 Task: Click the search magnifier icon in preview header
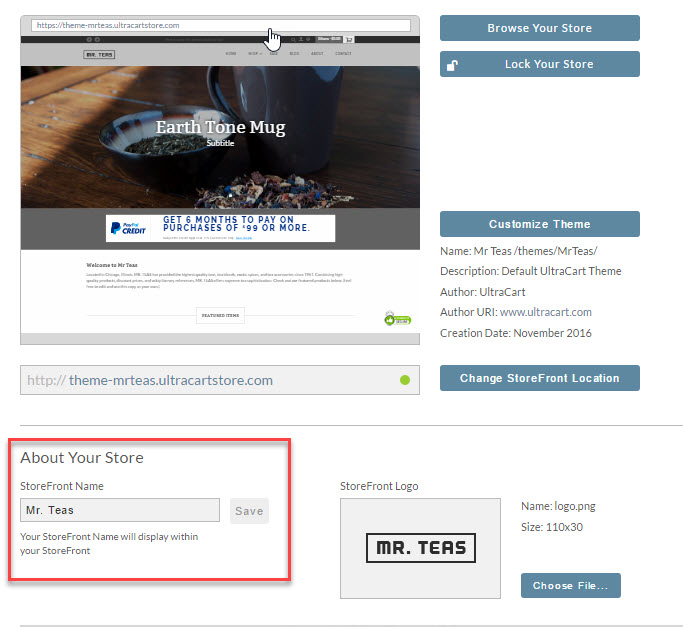[293, 40]
